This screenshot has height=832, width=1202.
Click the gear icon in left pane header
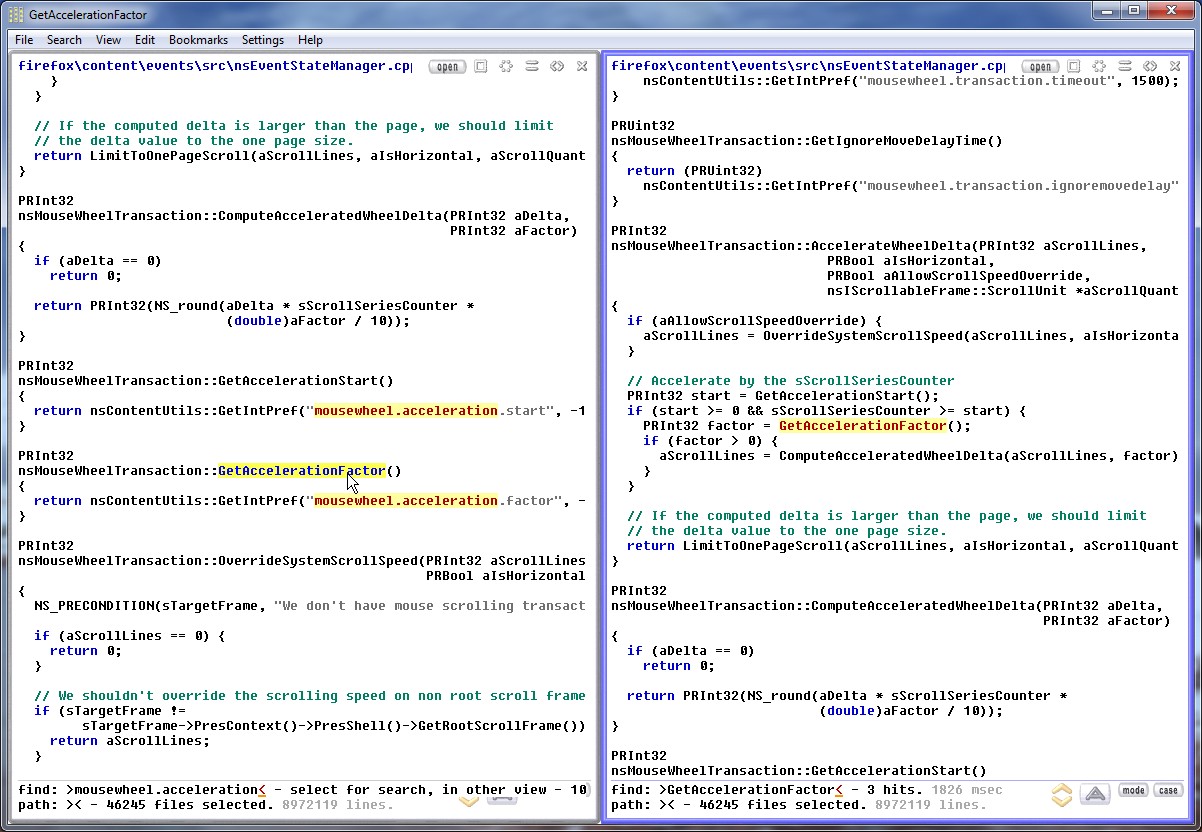(506, 67)
